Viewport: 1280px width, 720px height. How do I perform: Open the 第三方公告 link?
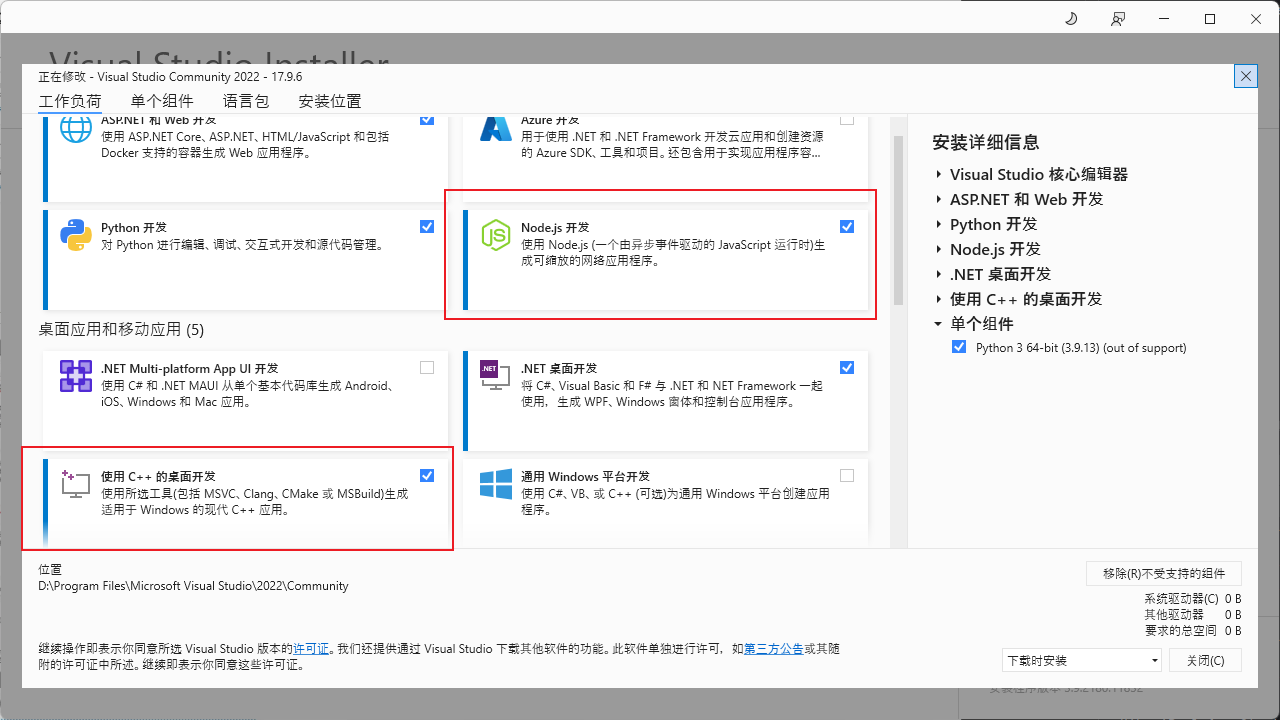(774, 648)
